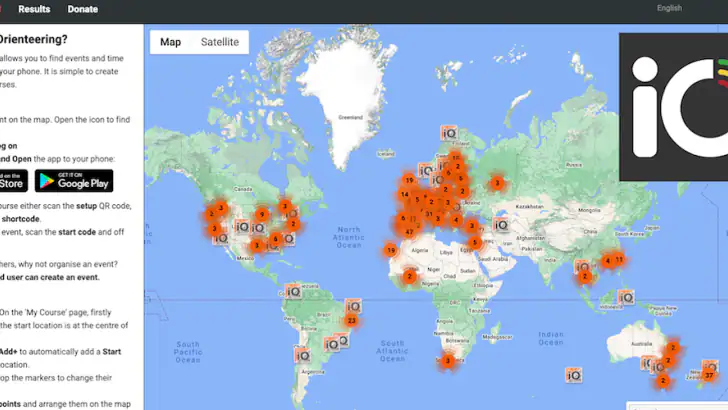
Task: Open the cluster 3 marker in Russia
Action: [497, 182]
